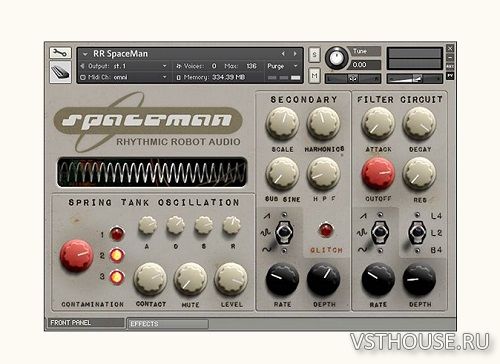500x364 pixels.
Task: Click the Filter Circuit ATTACK knob
Action: (378, 124)
